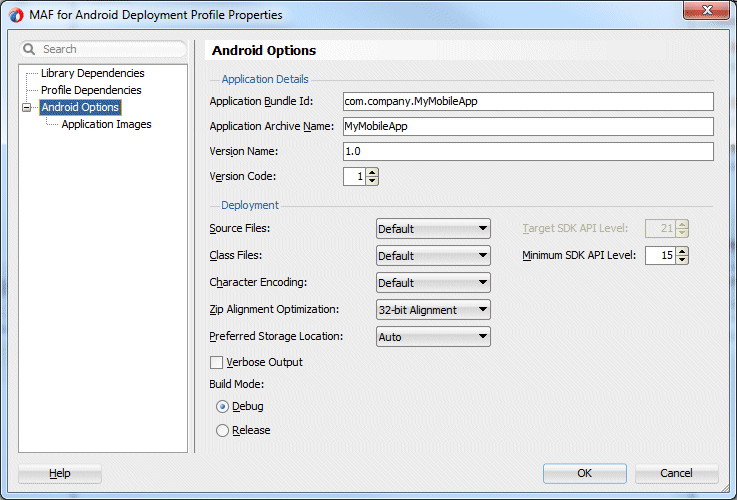
Task: Decrease Version Code with down arrow
Action: (x=372, y=181)
